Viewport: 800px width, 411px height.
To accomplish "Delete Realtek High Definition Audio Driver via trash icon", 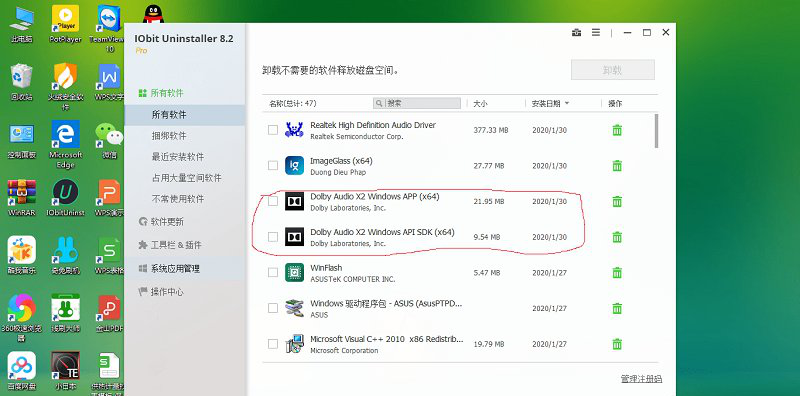I will (617, 130).
